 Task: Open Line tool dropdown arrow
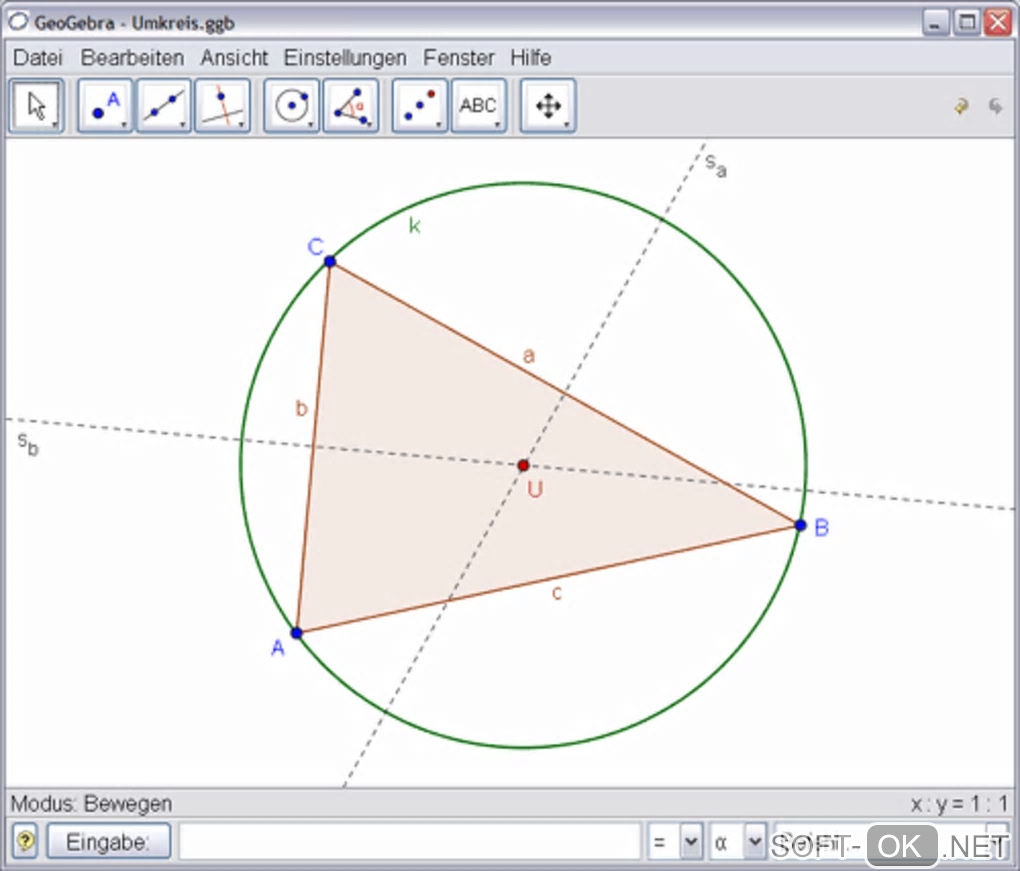(x=182, y=124)
